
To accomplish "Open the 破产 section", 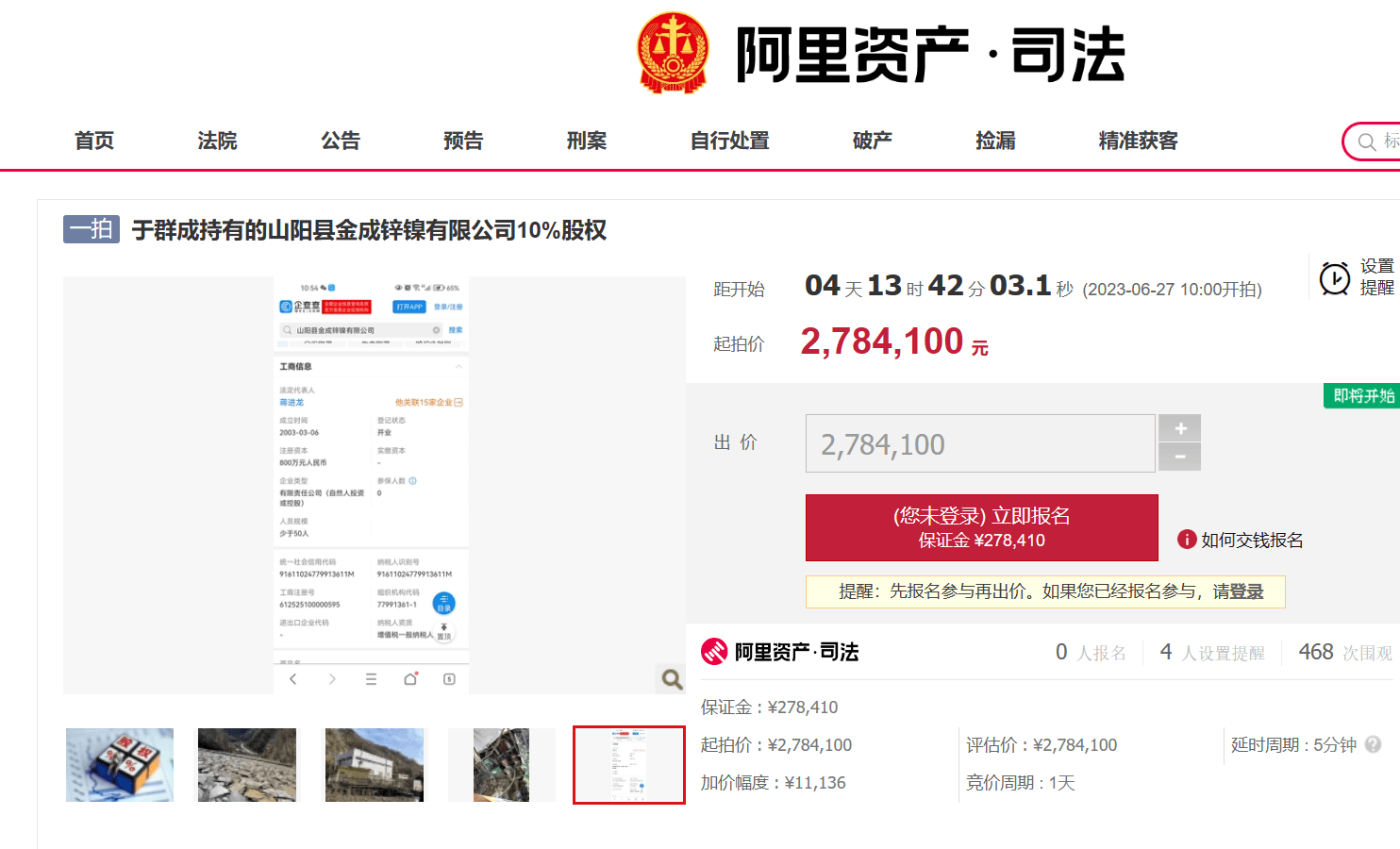I will 873,141.
